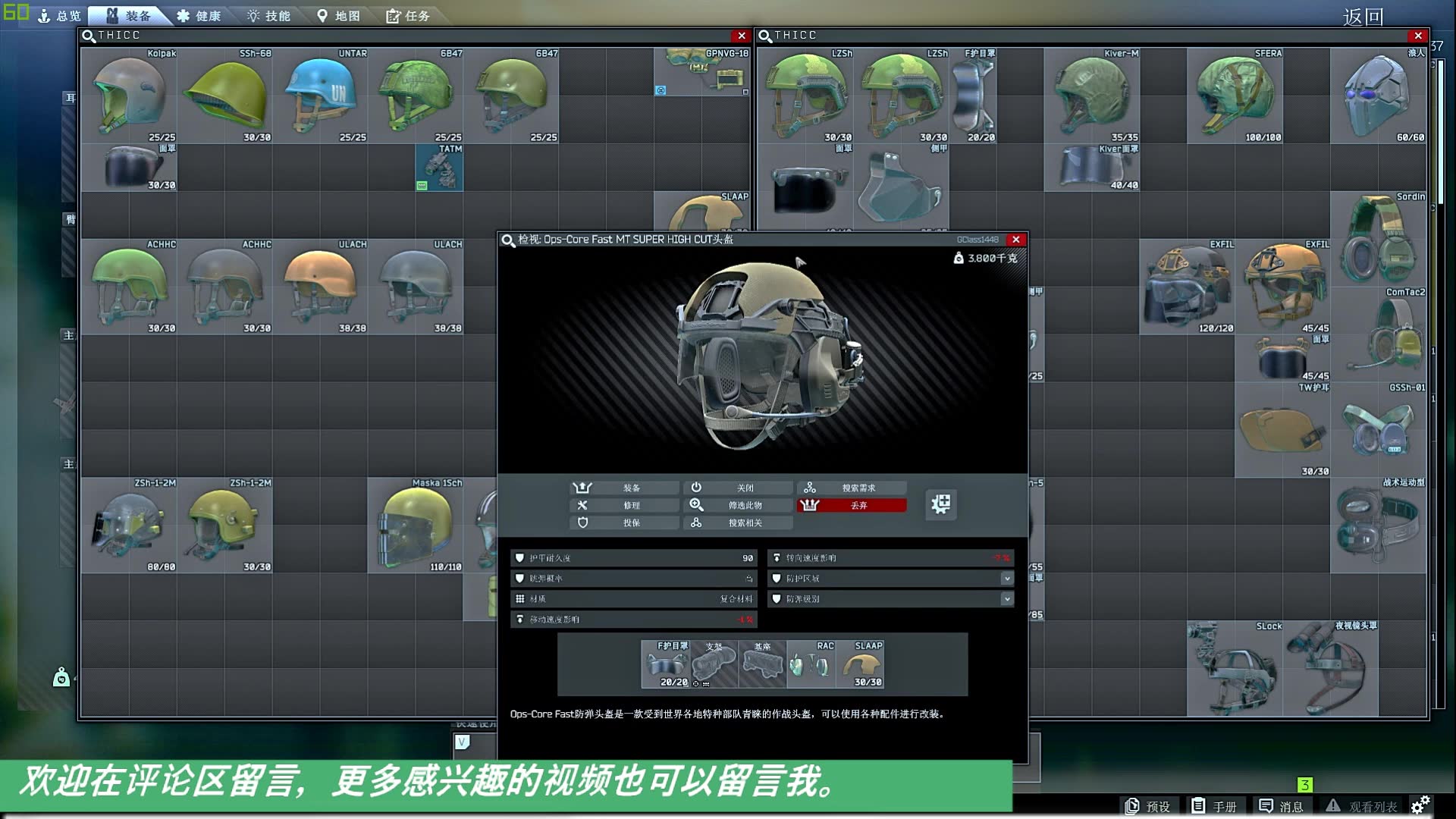Select the TATM item in left container

tap(439, 168)
